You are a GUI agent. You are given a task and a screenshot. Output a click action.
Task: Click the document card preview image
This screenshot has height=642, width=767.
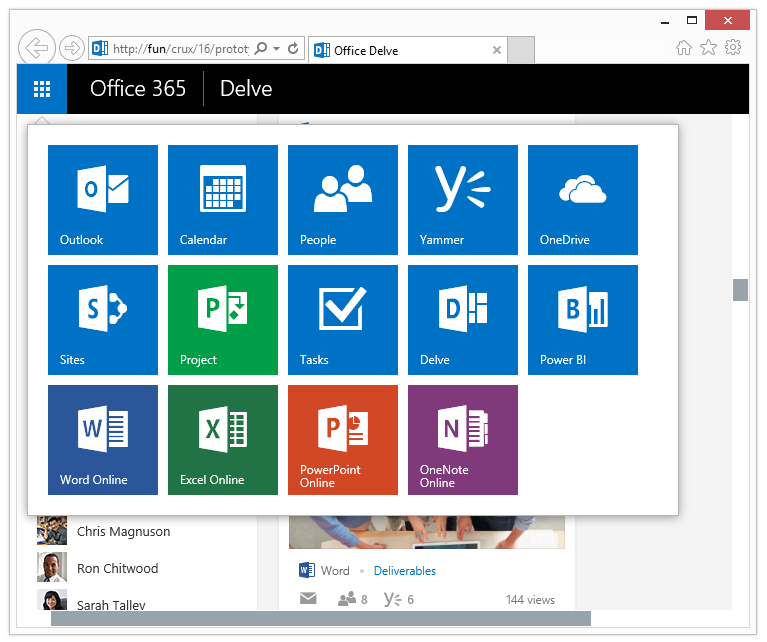click(x=427, y=532)
